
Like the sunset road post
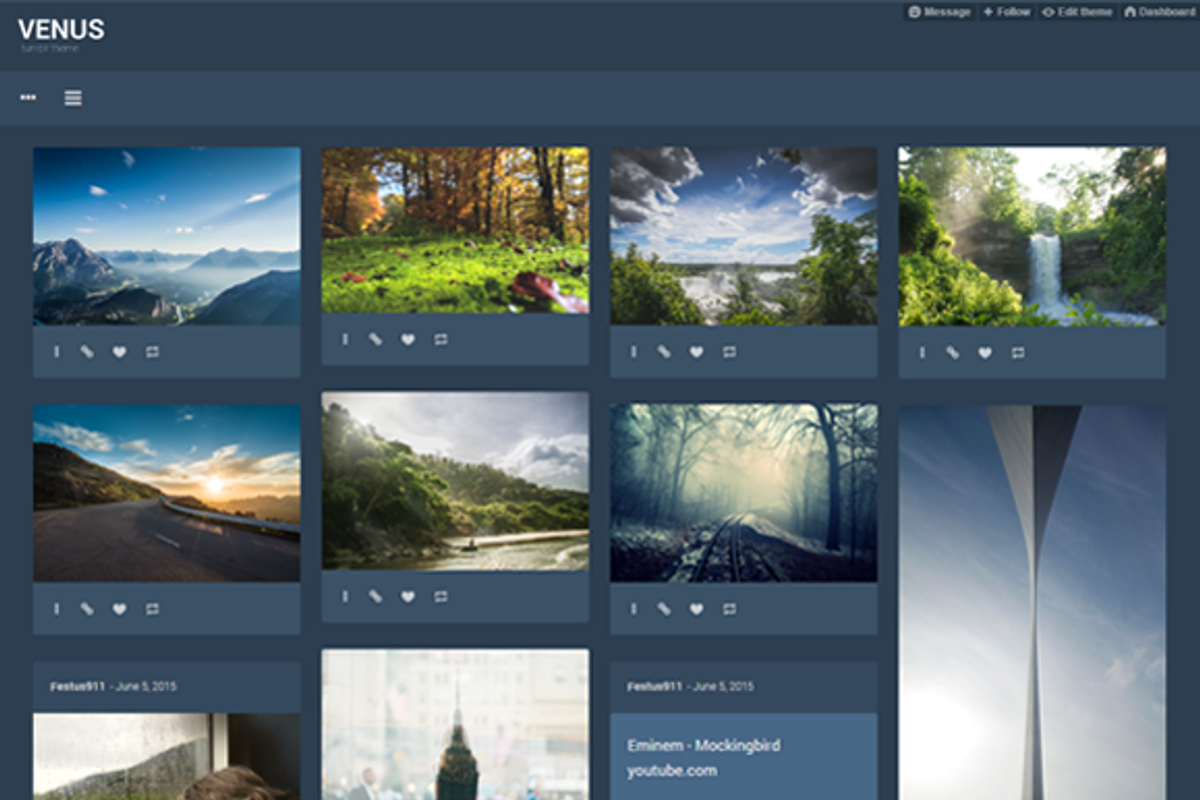(119, 609)
